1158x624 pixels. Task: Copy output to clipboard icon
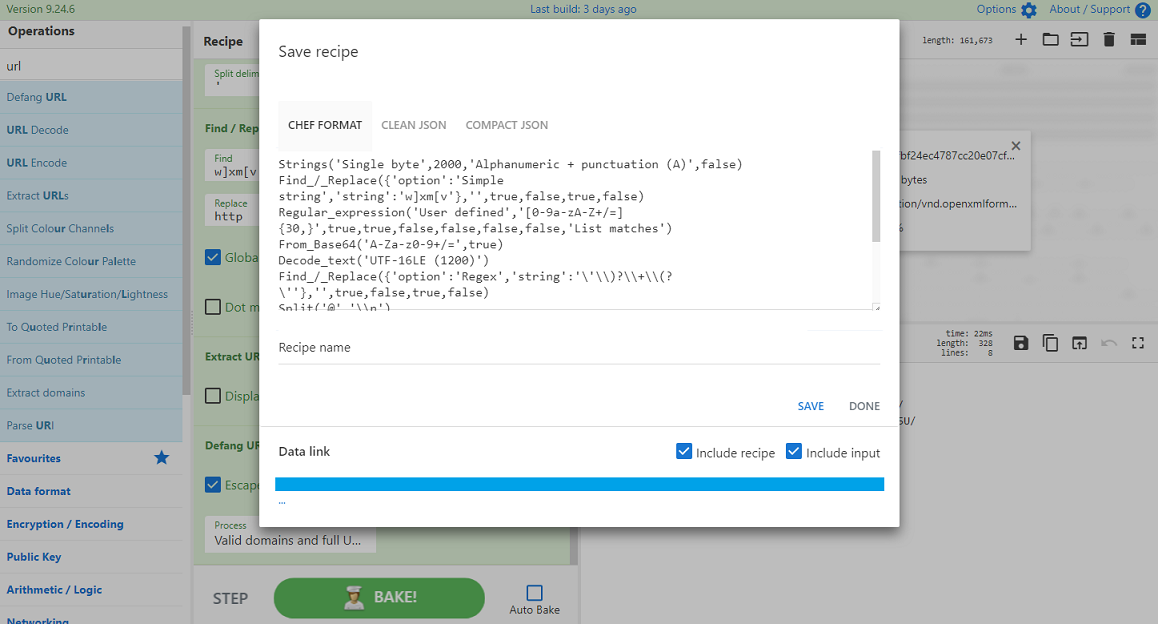[1050, 343]
